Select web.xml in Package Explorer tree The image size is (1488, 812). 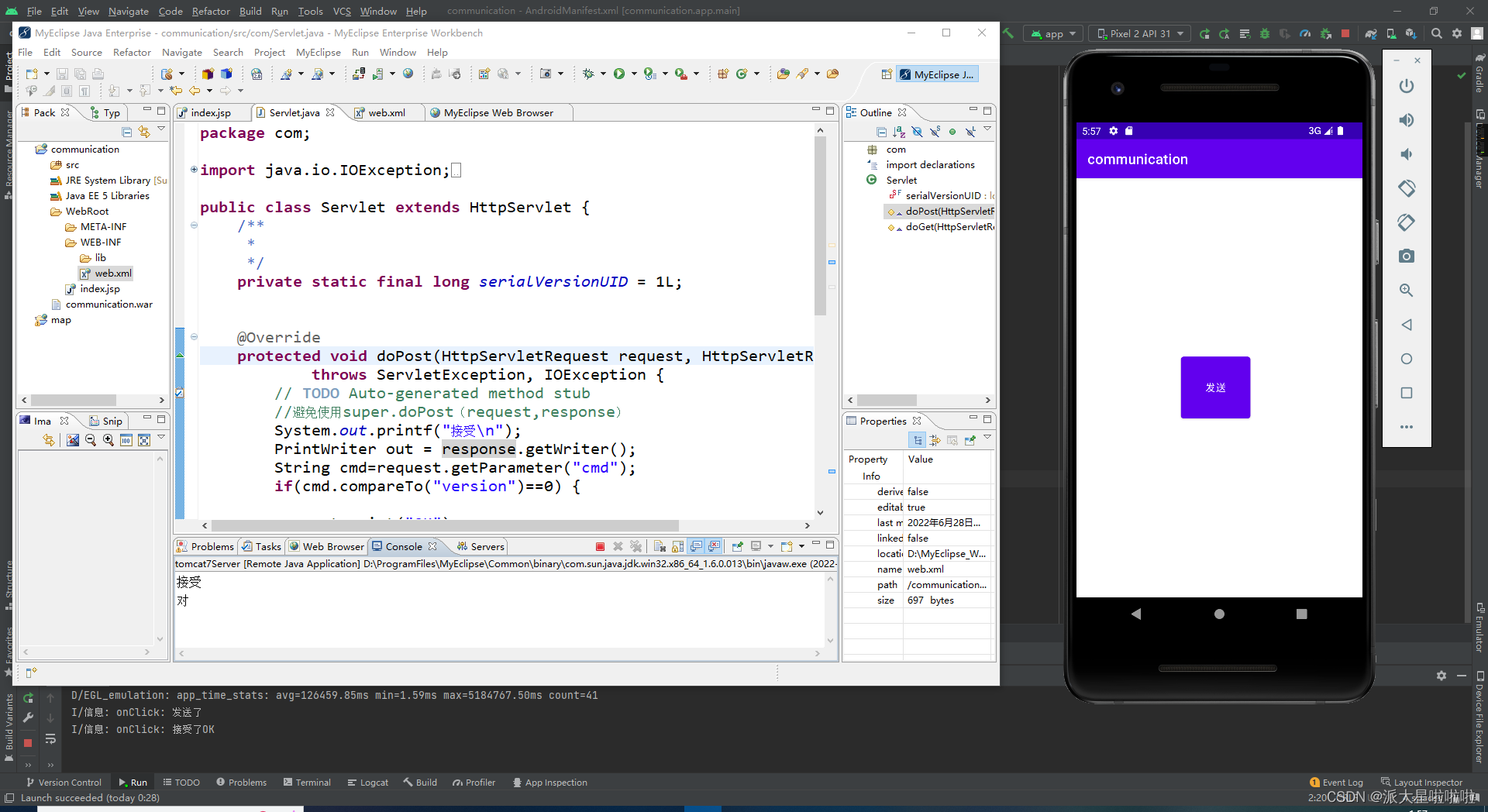pos(105,274)
